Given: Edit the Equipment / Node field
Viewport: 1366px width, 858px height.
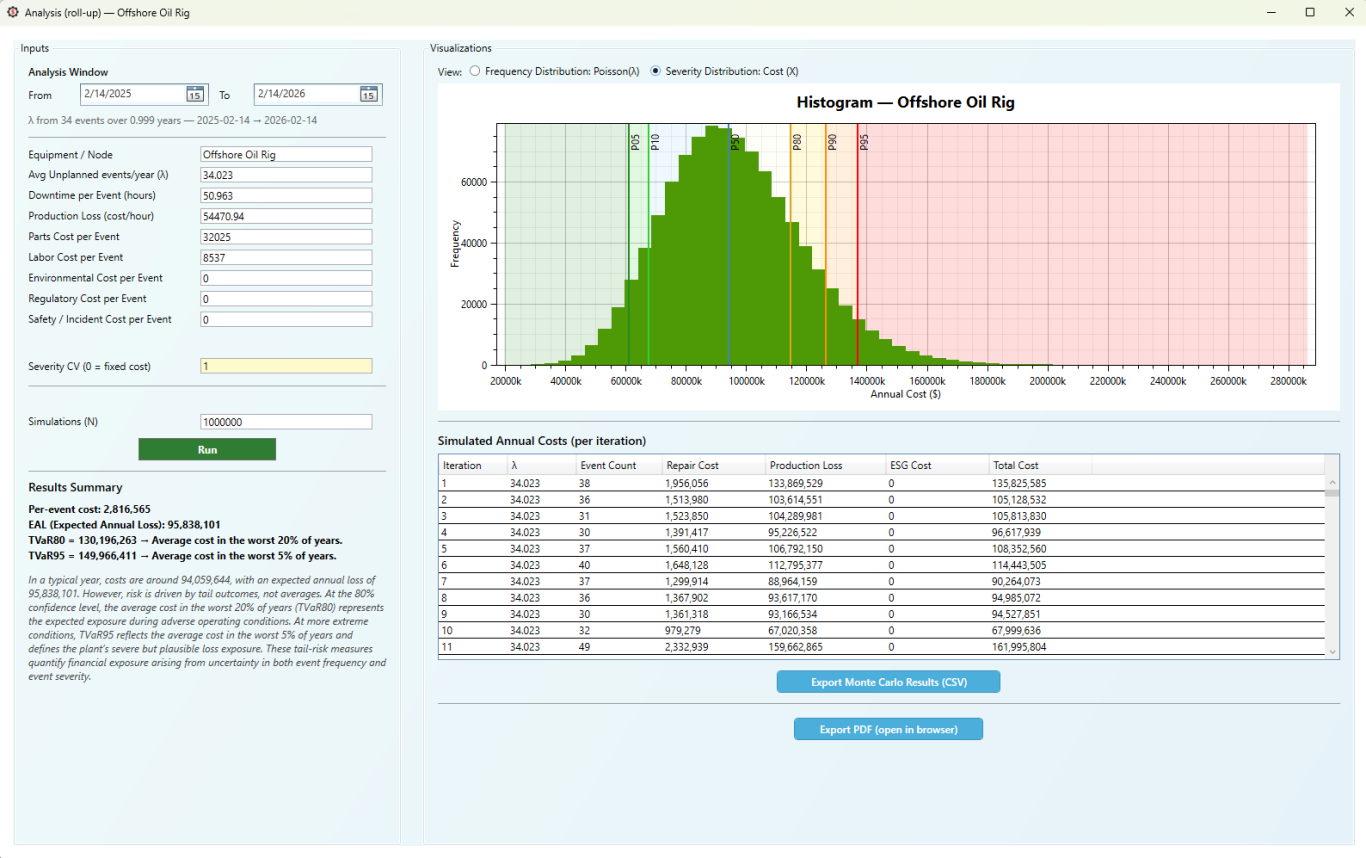Looking at the screenshot, I should point(286,155).
